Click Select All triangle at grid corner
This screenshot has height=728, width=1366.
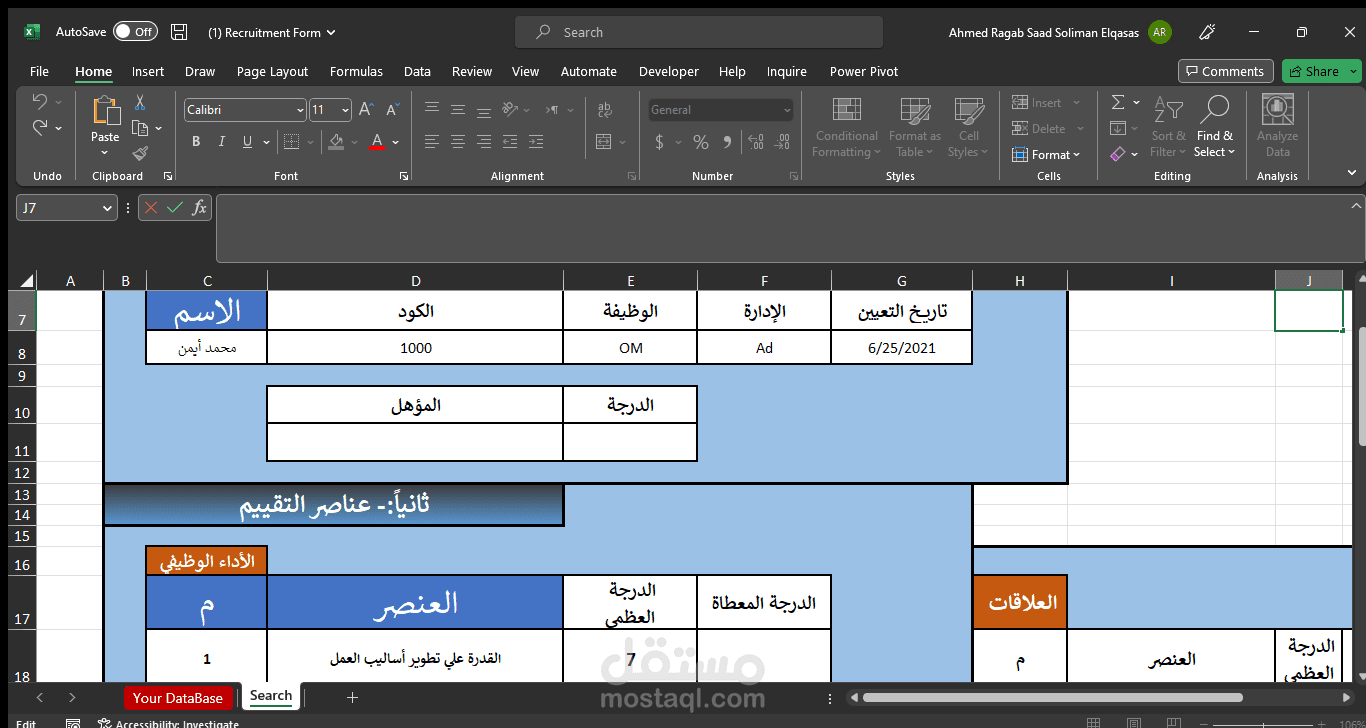tap(26, 281)
